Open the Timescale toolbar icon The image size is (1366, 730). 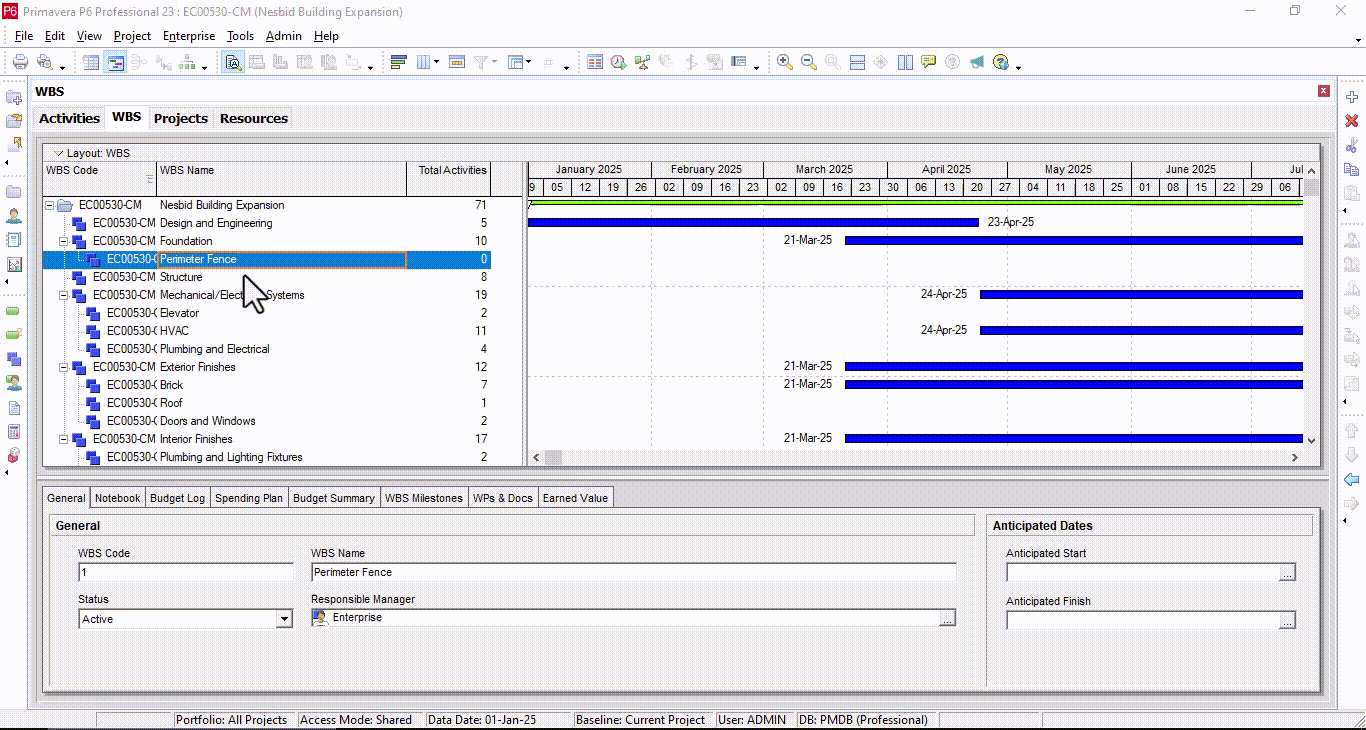coord(457,62)
